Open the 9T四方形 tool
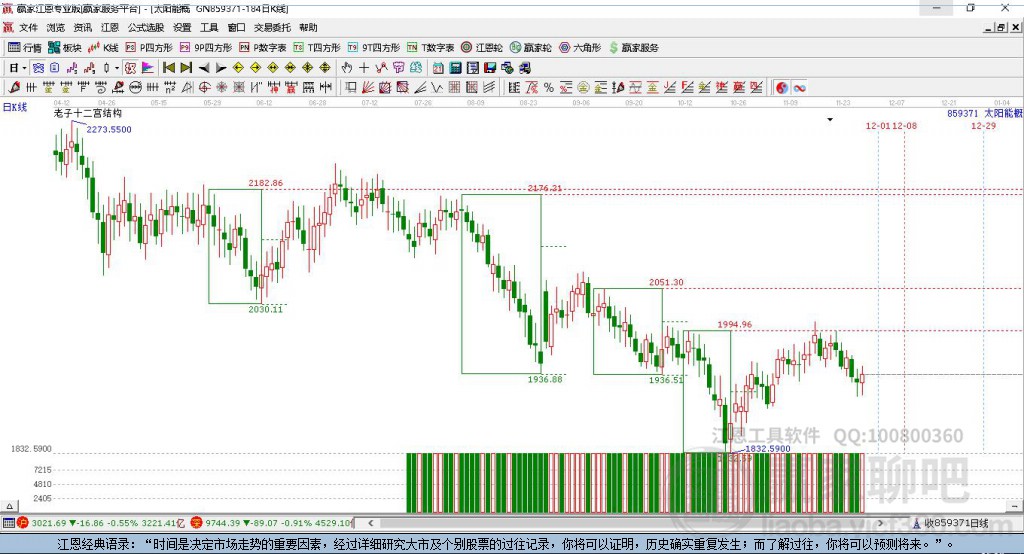Screen dimensions: 1024x554 pos(374,48)
